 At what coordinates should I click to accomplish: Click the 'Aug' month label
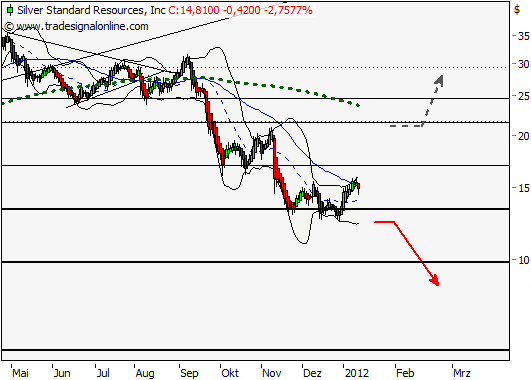(145, 373)
